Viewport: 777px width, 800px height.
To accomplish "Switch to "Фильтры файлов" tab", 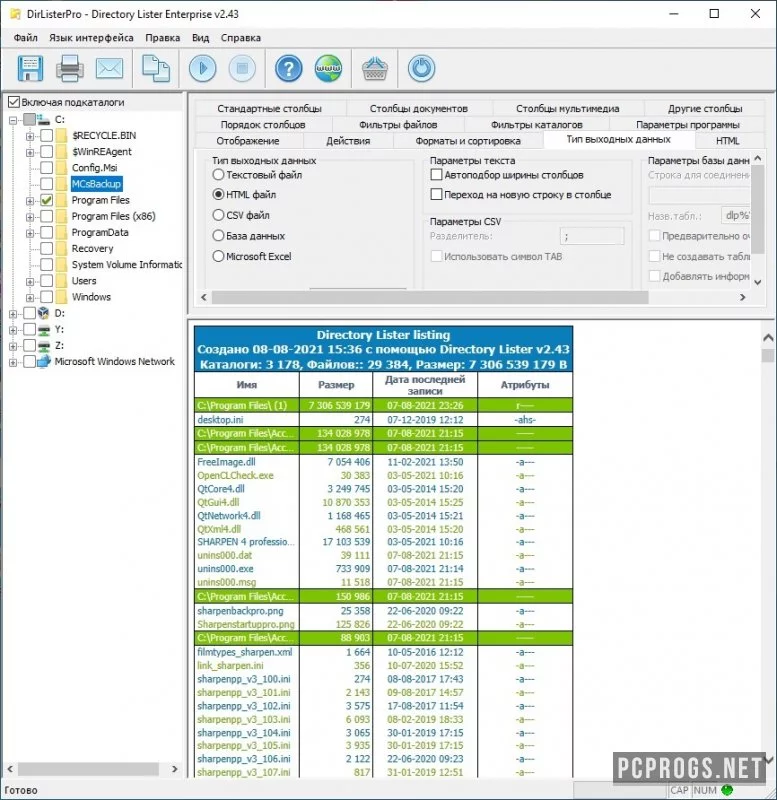I will (398, 124).
